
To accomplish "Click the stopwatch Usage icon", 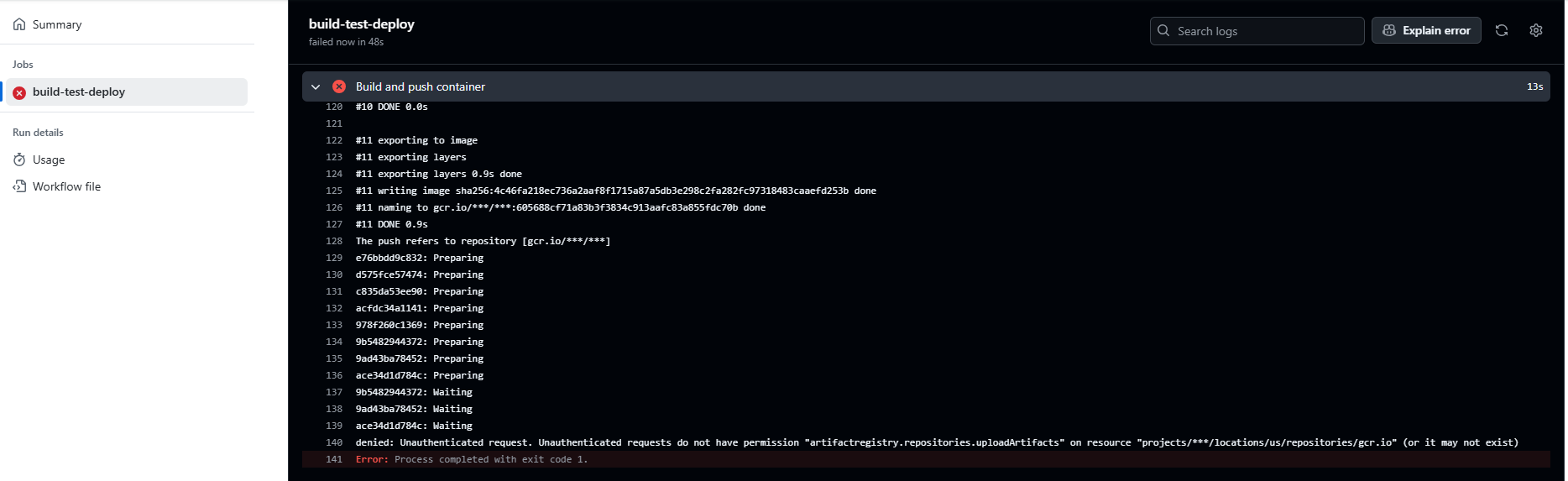I will pos(19,159).
